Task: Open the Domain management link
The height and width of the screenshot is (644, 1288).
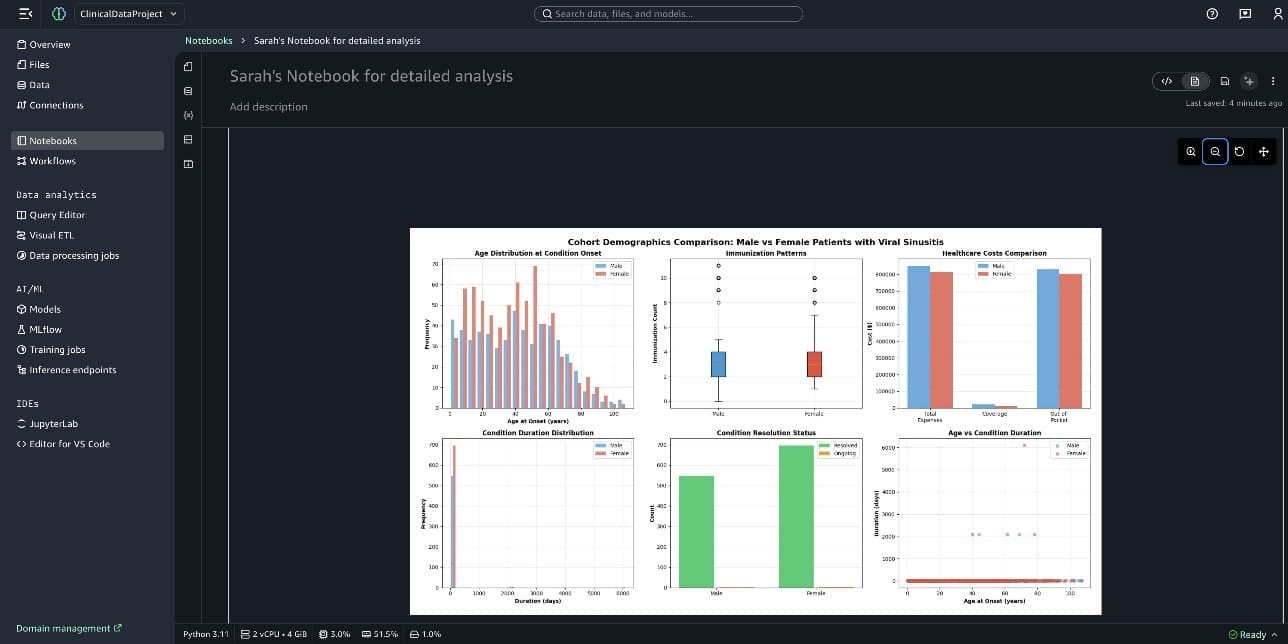Action: 68,628
